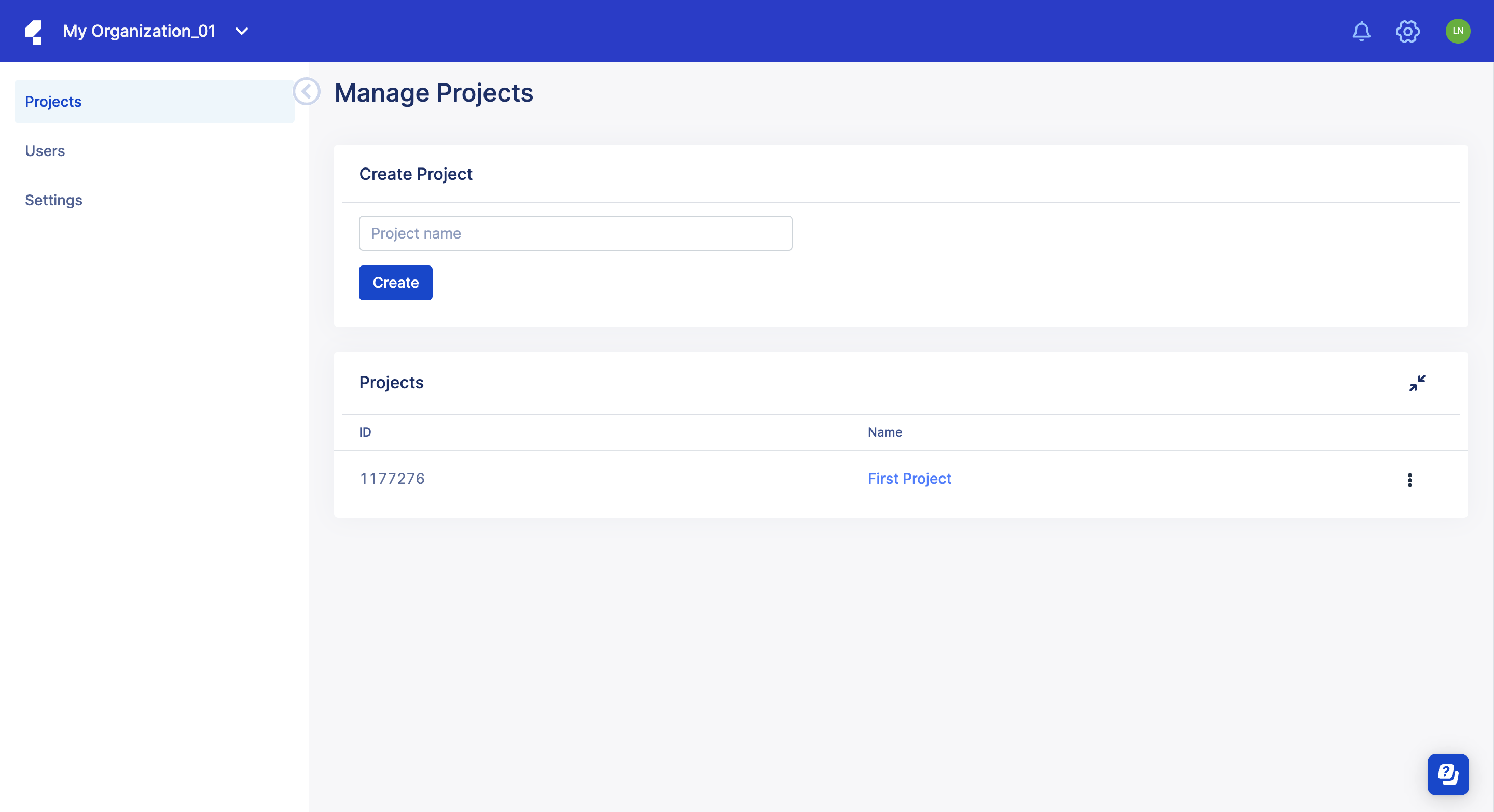
Task: Open the First Project link
Action: pyautogui.click(x=909, y=479)
